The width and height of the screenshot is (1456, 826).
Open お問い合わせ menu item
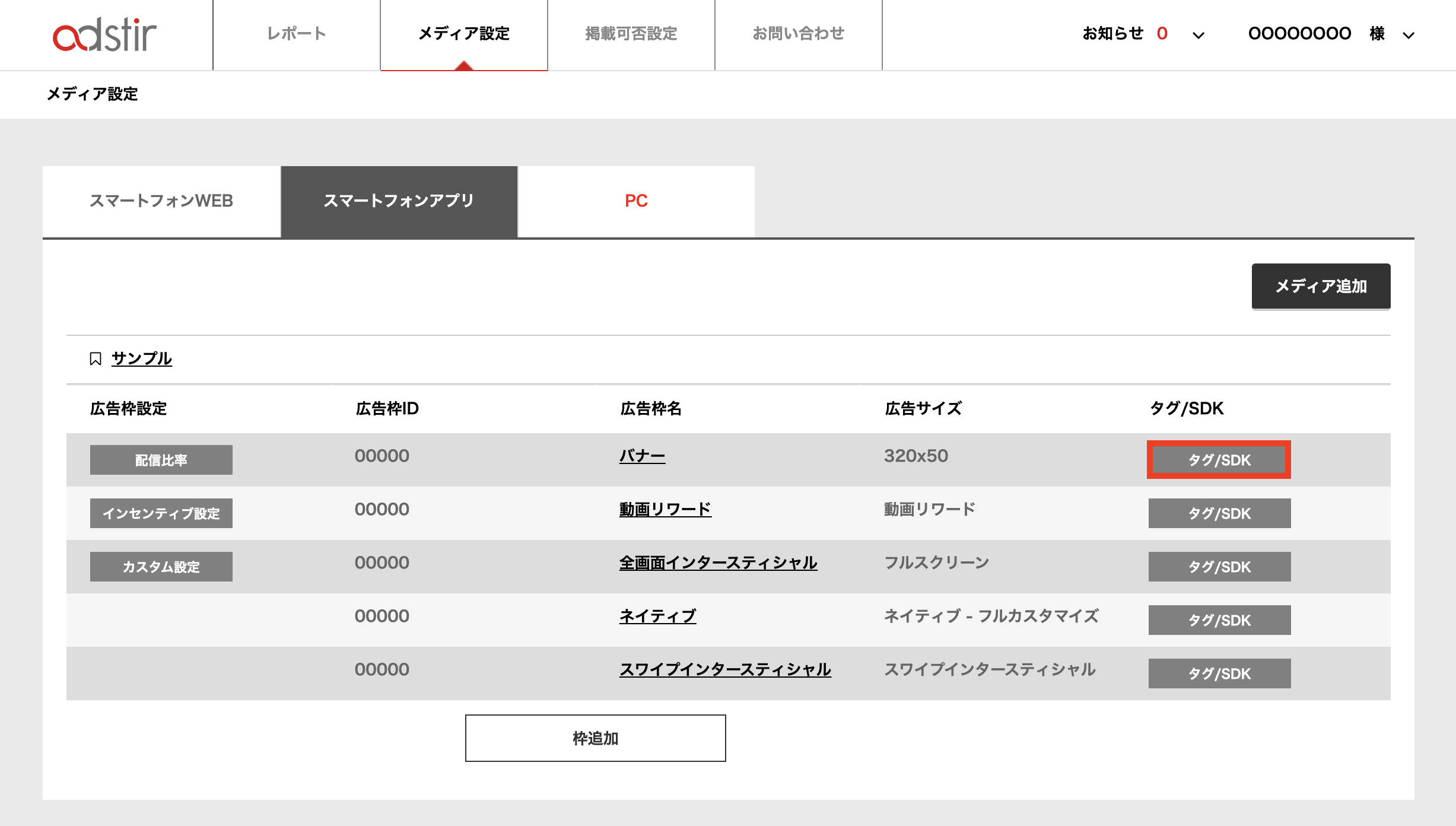point(799,34)
